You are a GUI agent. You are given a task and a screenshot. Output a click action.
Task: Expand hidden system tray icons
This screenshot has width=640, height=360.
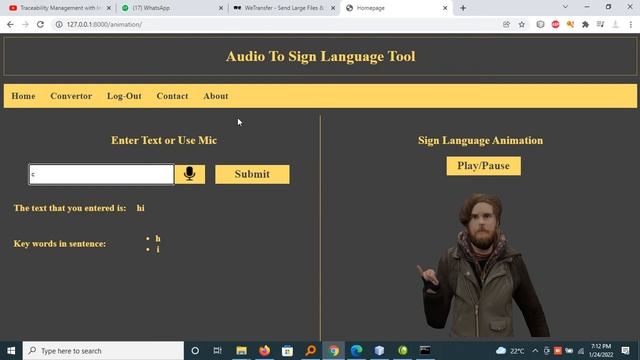535,351
